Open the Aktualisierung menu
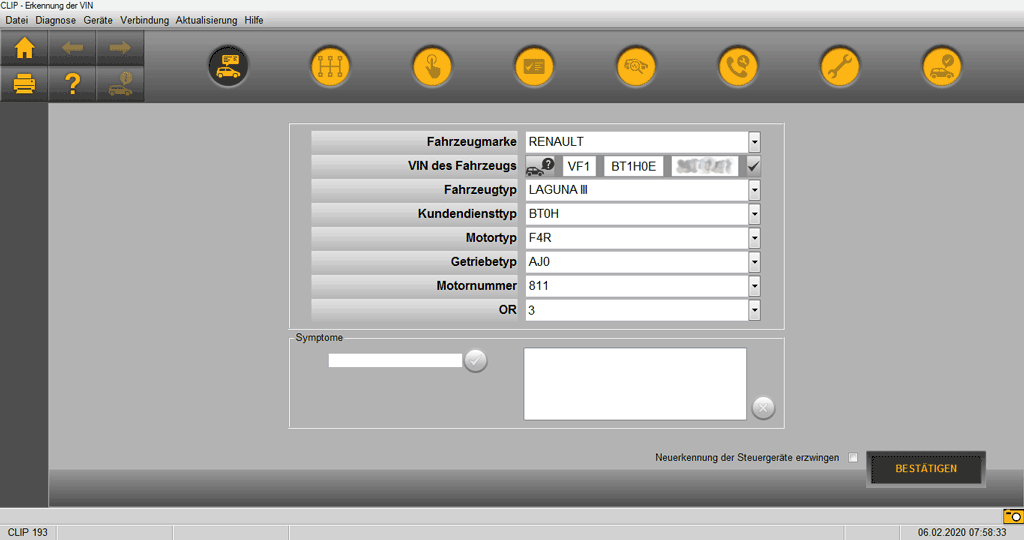 206,20
